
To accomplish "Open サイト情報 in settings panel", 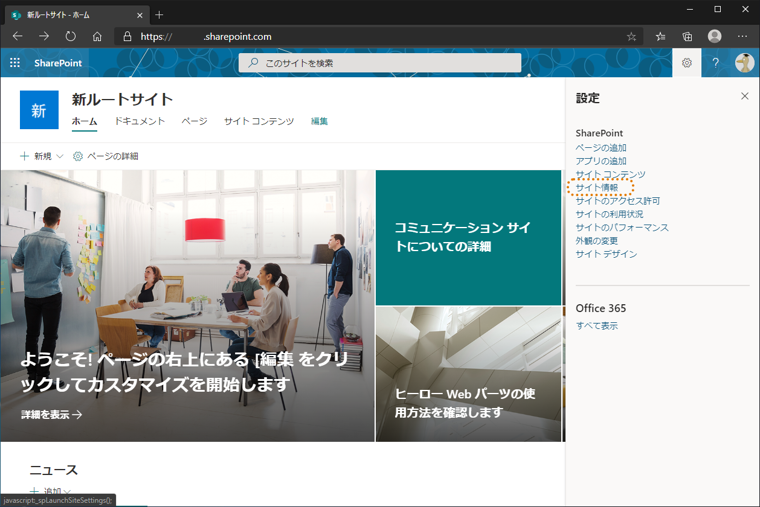I will pyautogui.click(x=597, y=187).
